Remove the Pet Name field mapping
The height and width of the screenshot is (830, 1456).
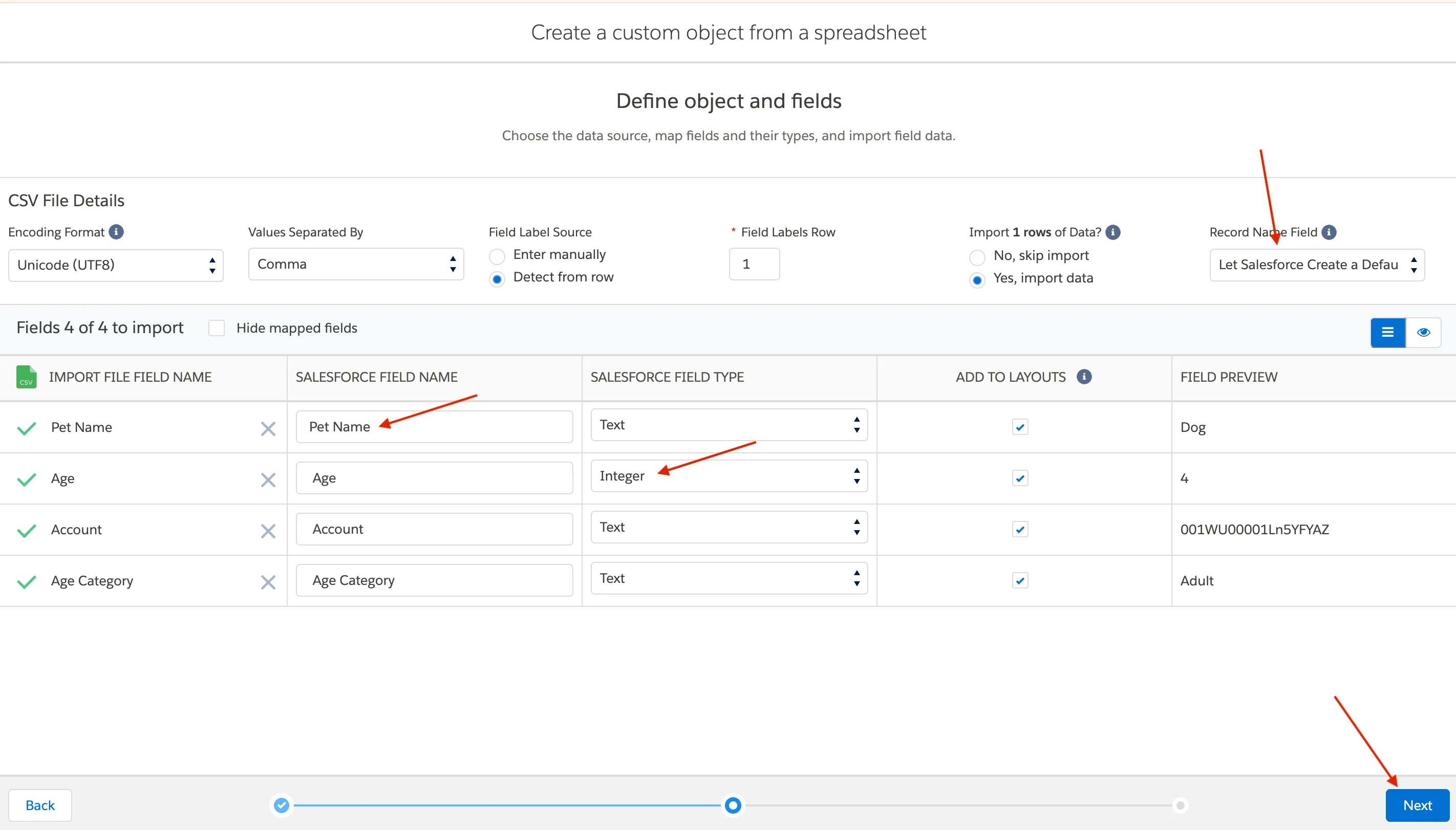(x=268, y=429)
